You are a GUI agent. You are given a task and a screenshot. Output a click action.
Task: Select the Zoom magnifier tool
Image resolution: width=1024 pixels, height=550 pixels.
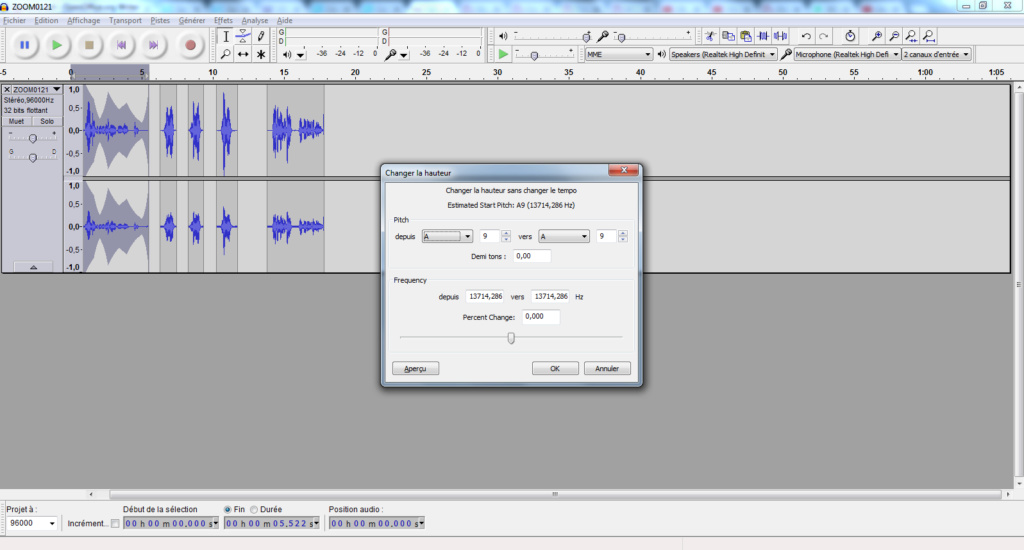[x=225, y=54]
